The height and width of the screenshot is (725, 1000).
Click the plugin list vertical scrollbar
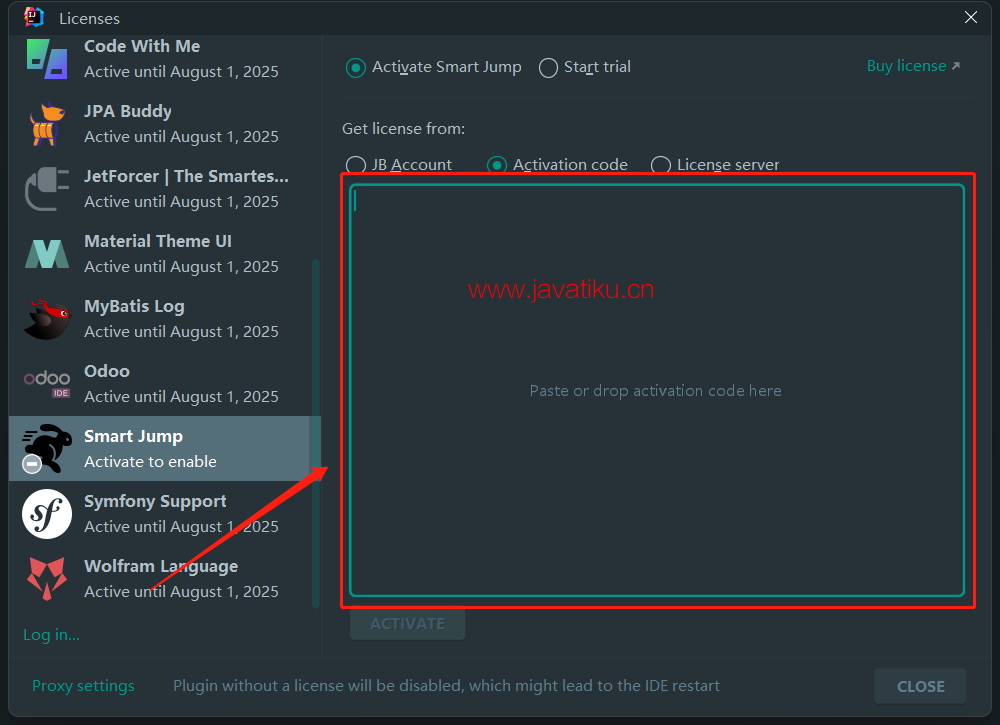tap(316, 430)
